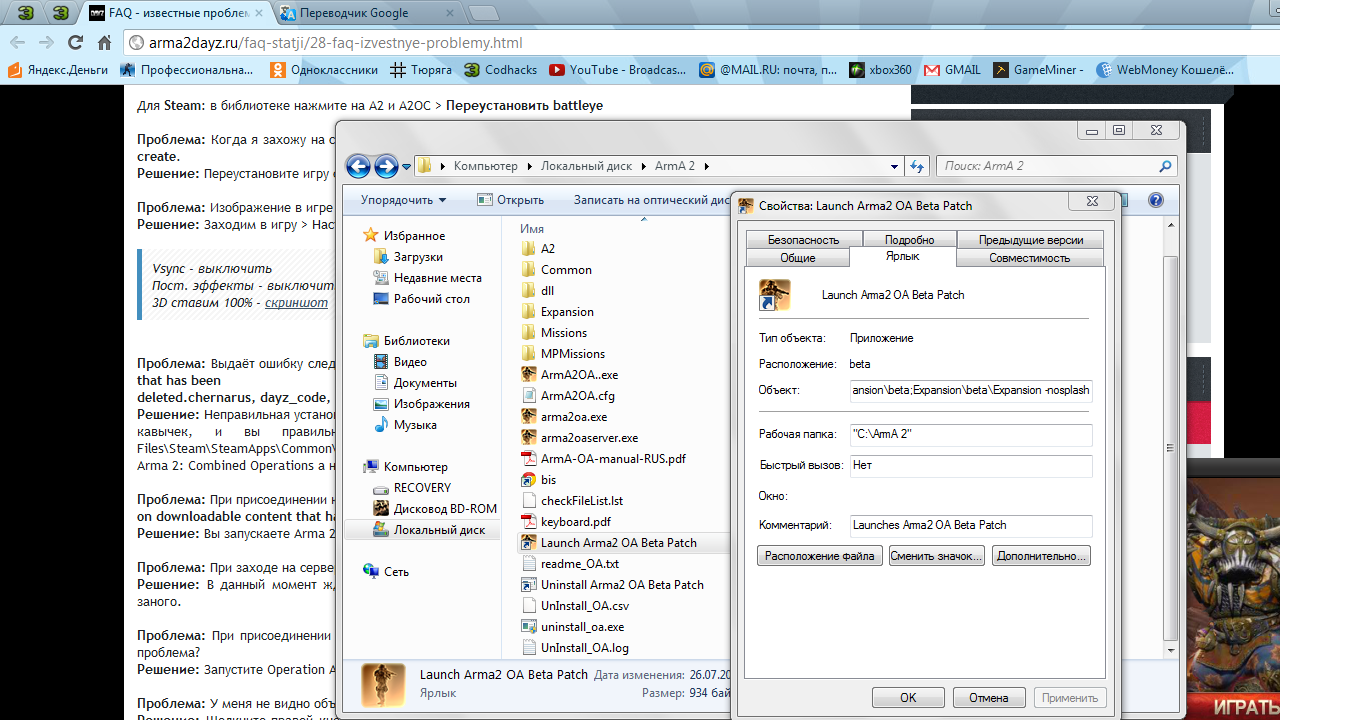Open скриншот link on webpage

[296, 302]
